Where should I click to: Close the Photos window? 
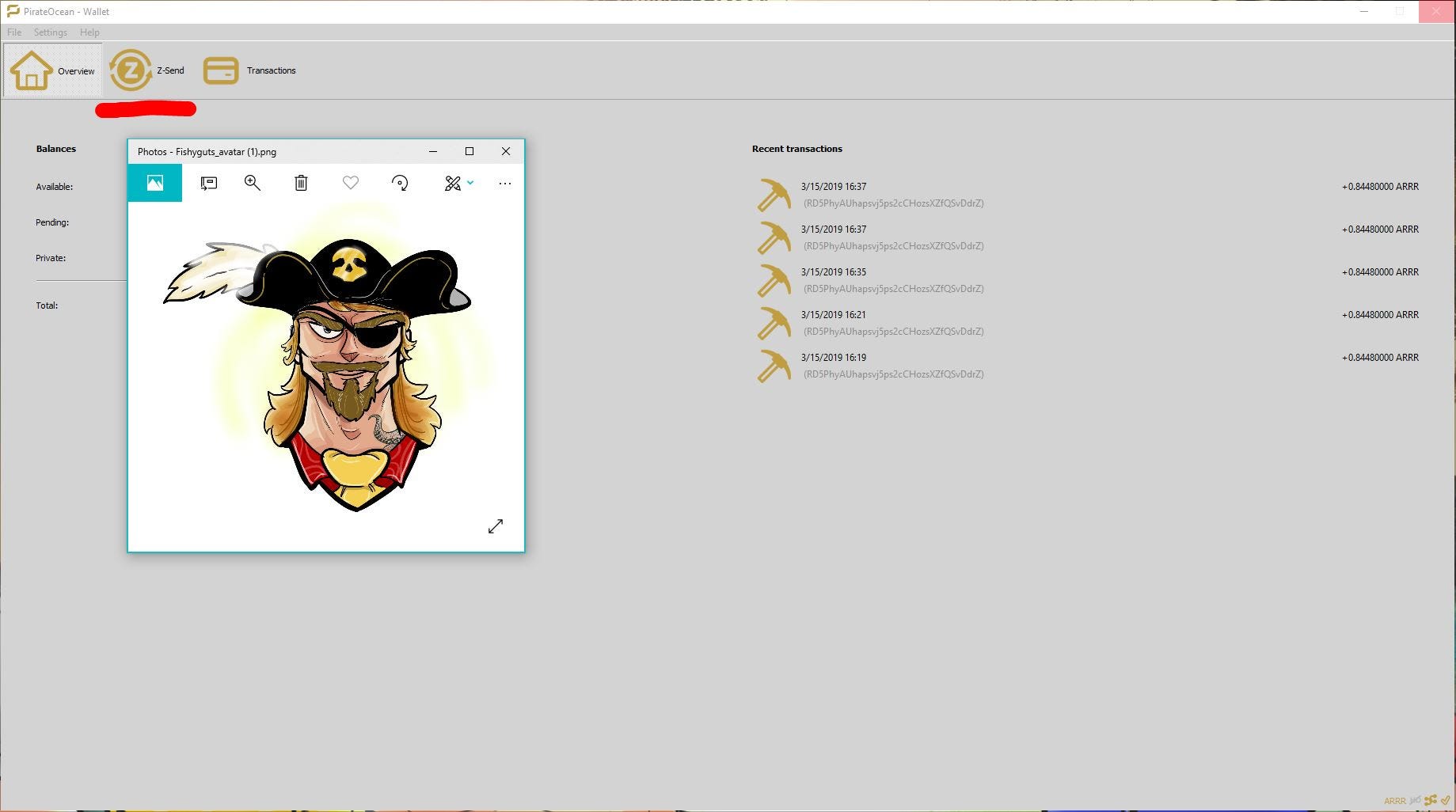(x=506, y=151)
